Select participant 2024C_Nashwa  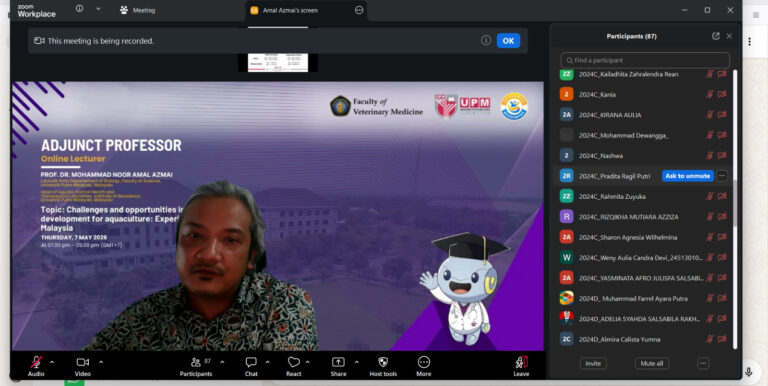pos(643,155)
